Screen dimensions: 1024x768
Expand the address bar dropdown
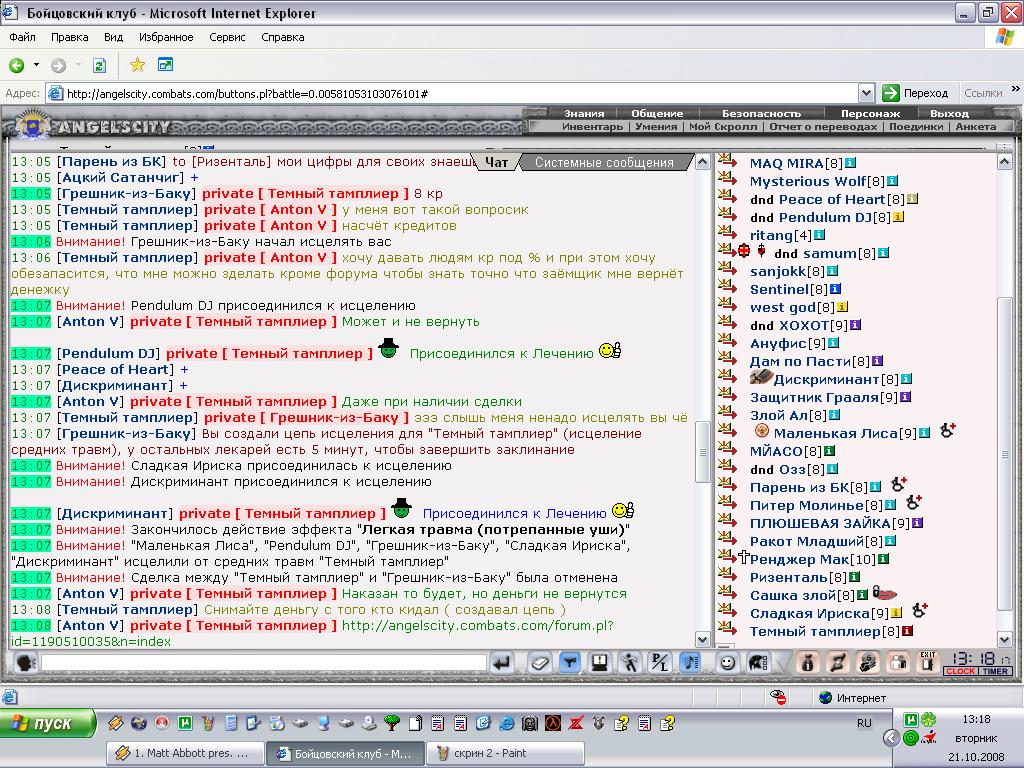[866, 93]
